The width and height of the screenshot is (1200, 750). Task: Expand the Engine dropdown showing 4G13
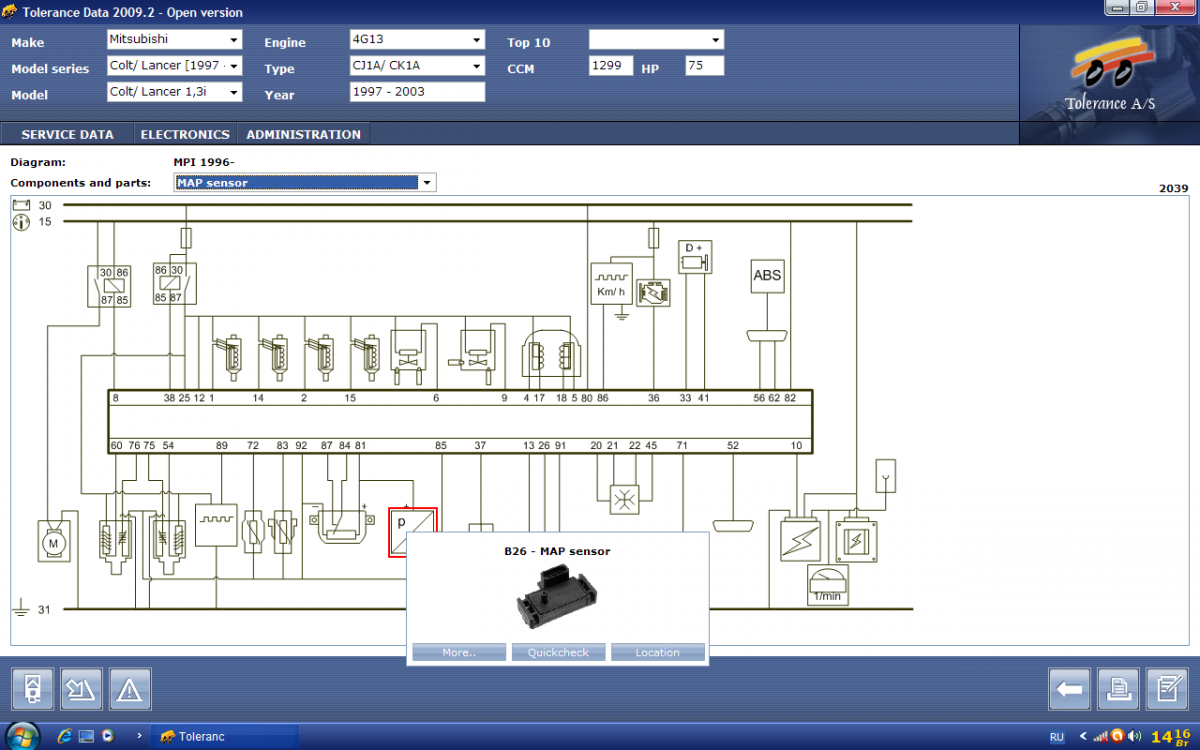(x=417, y=40)
